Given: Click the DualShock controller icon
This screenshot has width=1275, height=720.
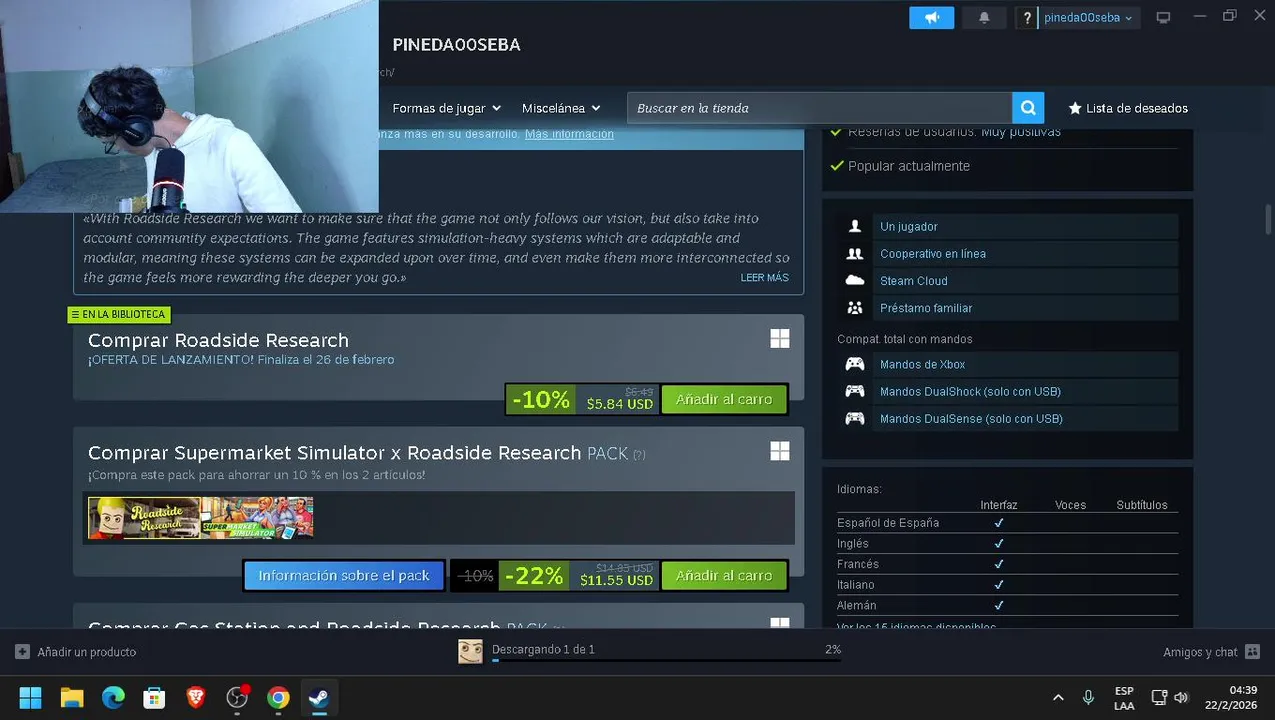Looking at the screenshot, I should coord(854,392).
